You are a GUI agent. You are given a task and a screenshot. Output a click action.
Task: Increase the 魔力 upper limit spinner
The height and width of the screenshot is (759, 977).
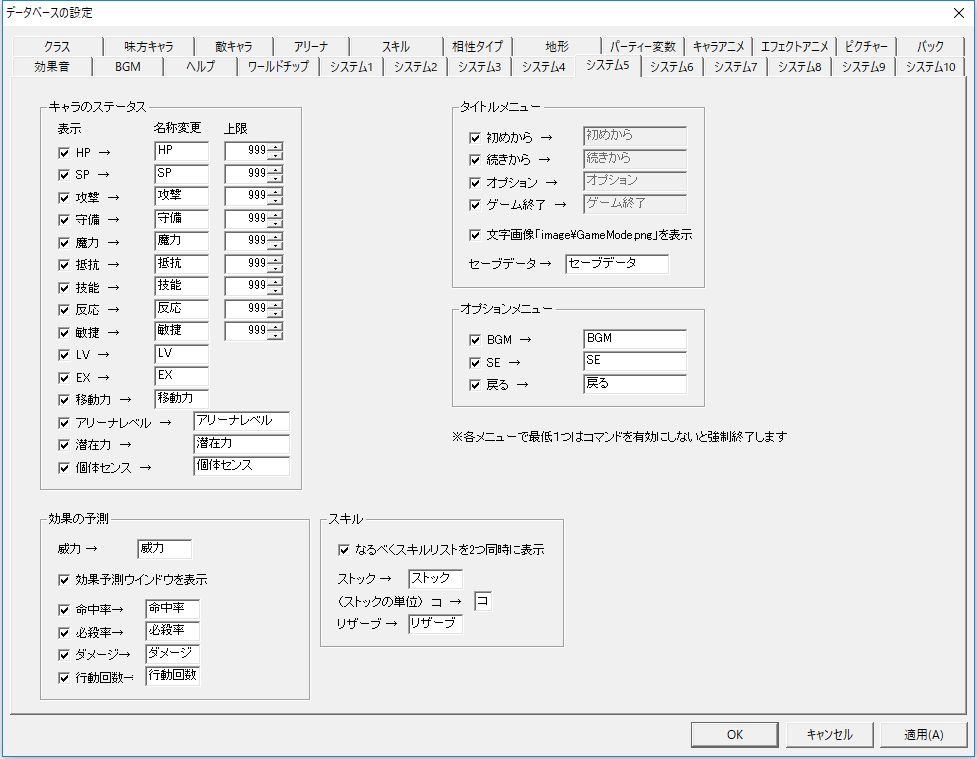click(x=275, y=236)
